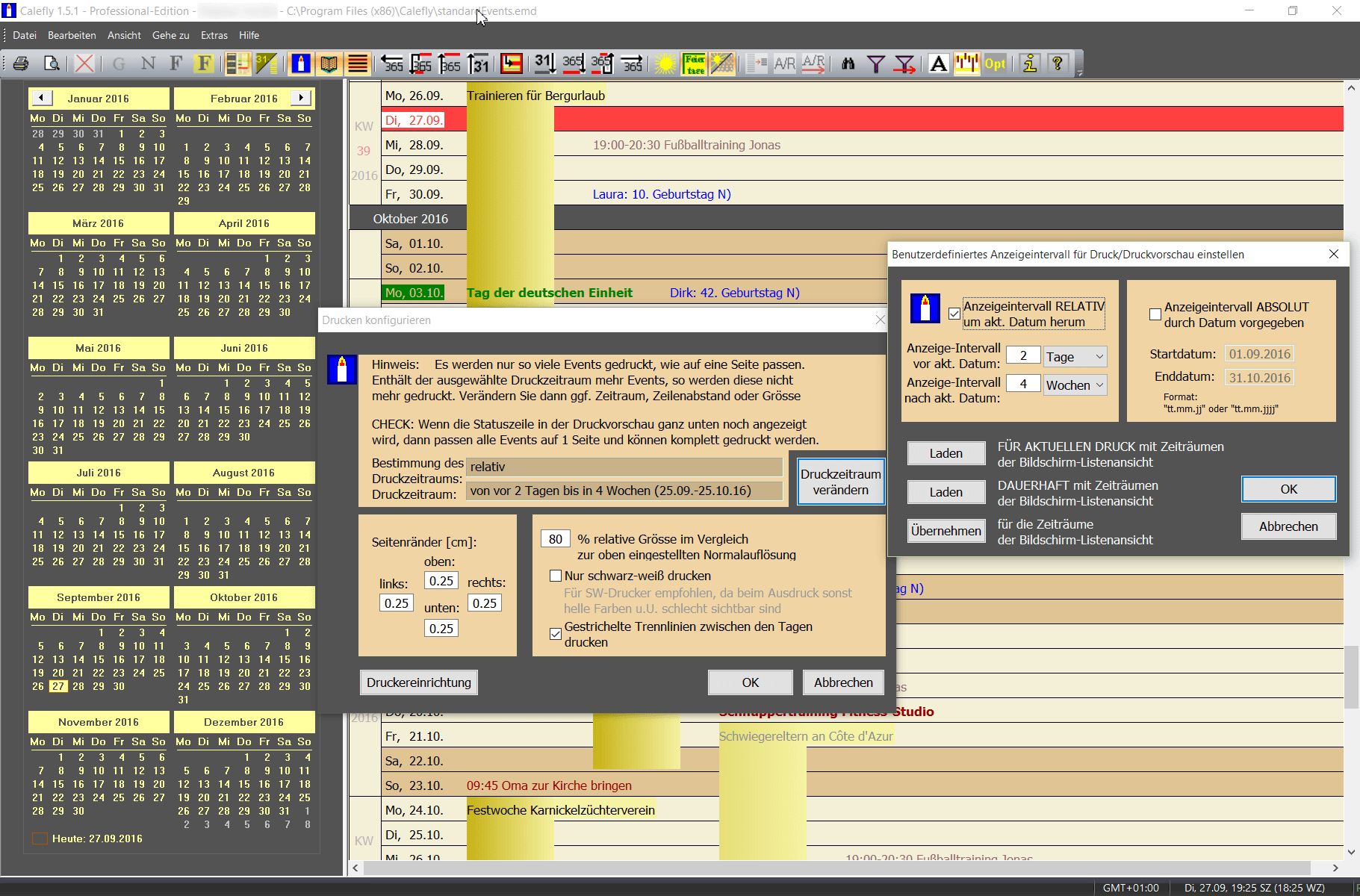Click the 80 percent size field
The height and width of the screenshot is (896, 1360).
(556, 538)
